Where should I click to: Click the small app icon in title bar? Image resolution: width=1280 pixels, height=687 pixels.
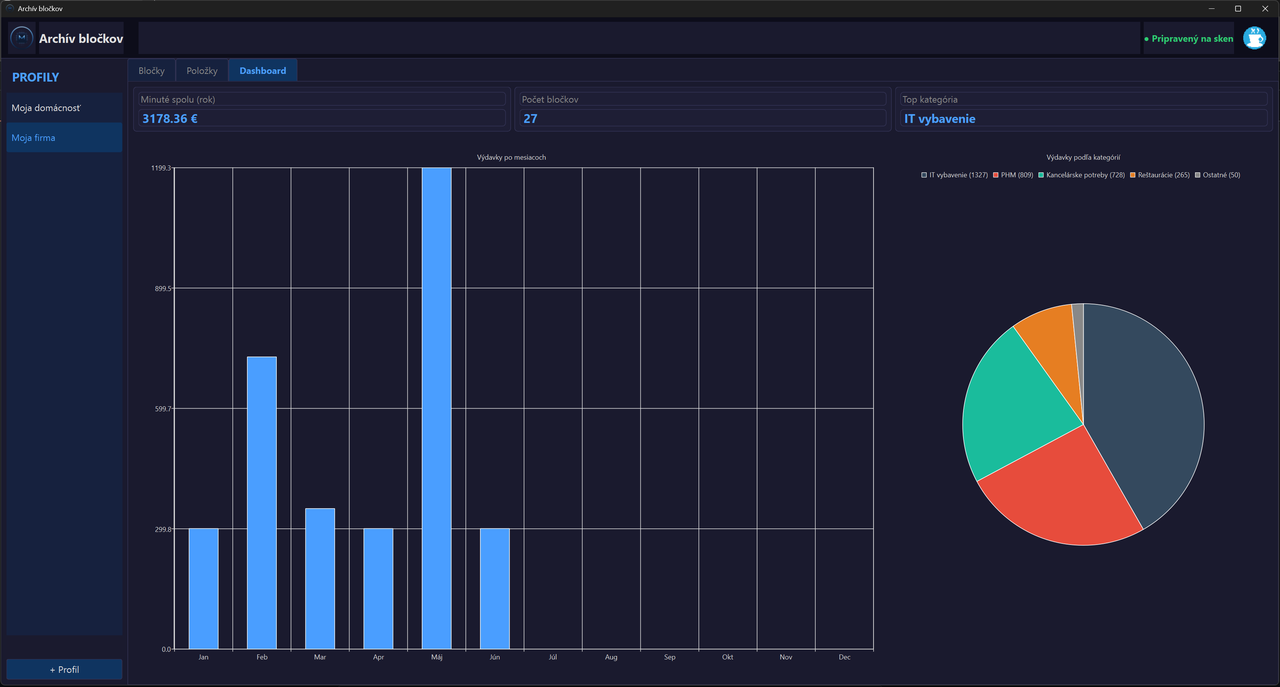point(9,8)
